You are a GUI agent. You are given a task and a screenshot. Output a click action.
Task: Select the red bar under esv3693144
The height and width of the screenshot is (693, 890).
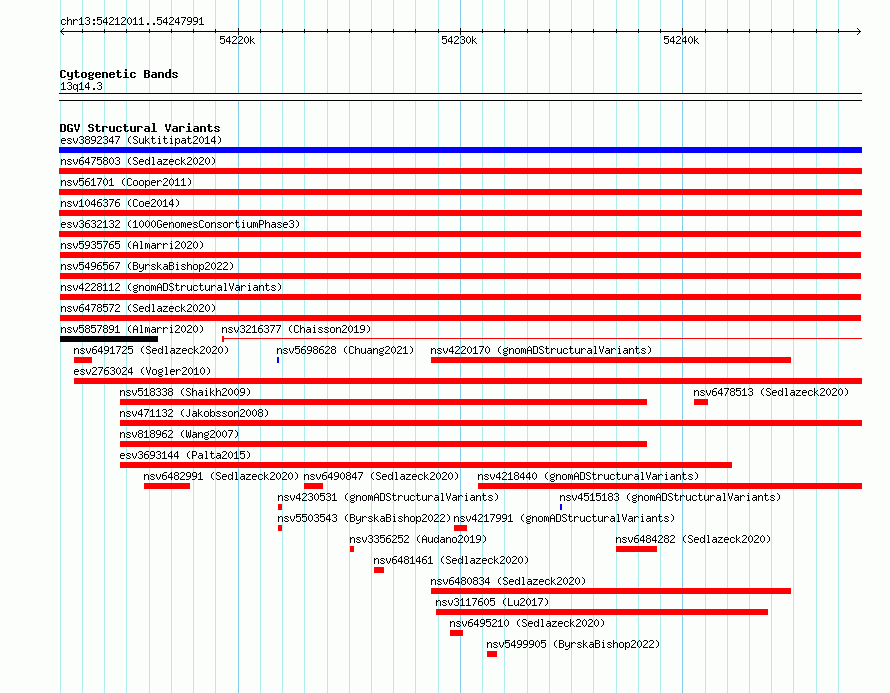(x=426, y=465)
